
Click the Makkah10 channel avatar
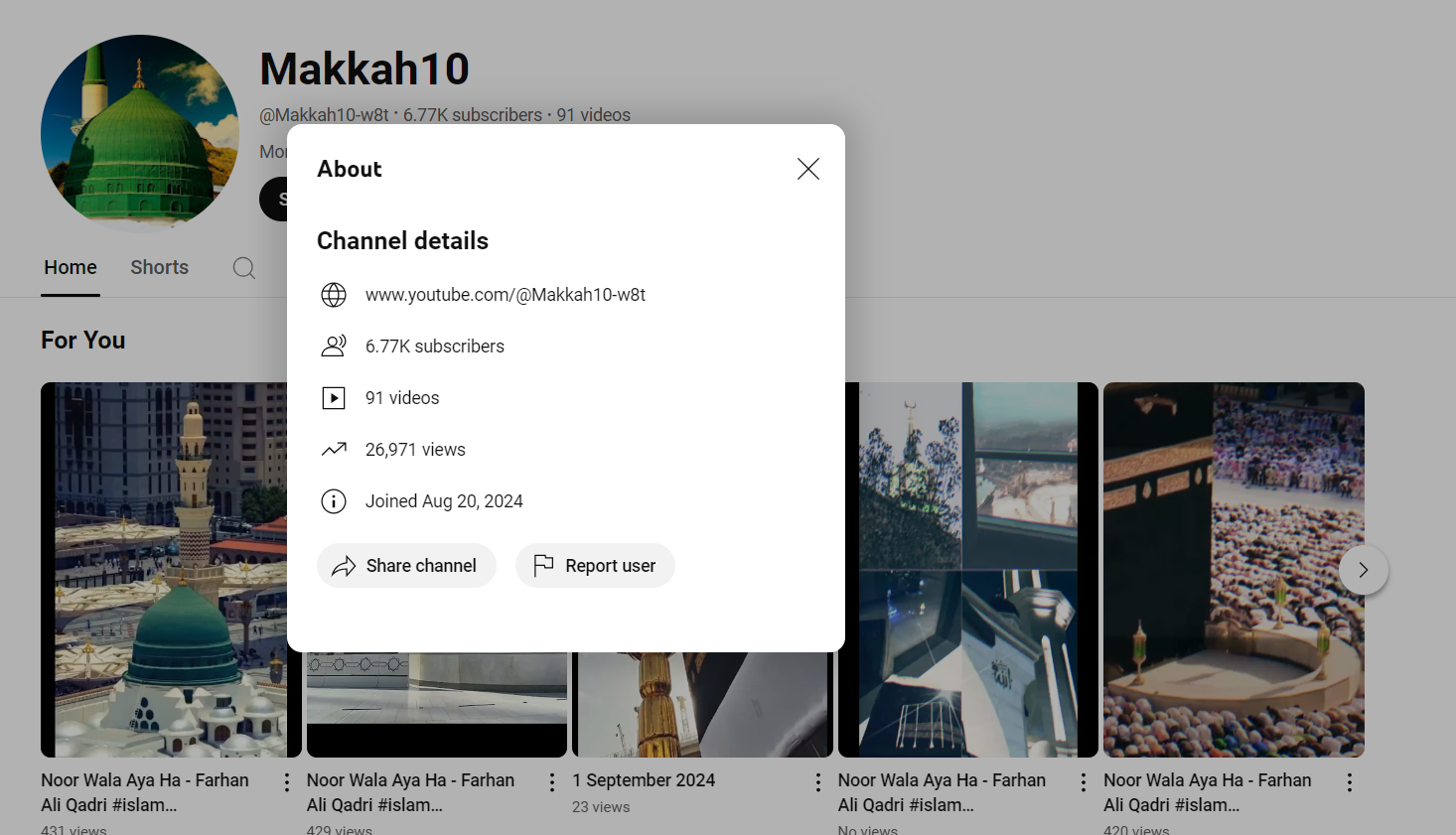tap(140, 134)
